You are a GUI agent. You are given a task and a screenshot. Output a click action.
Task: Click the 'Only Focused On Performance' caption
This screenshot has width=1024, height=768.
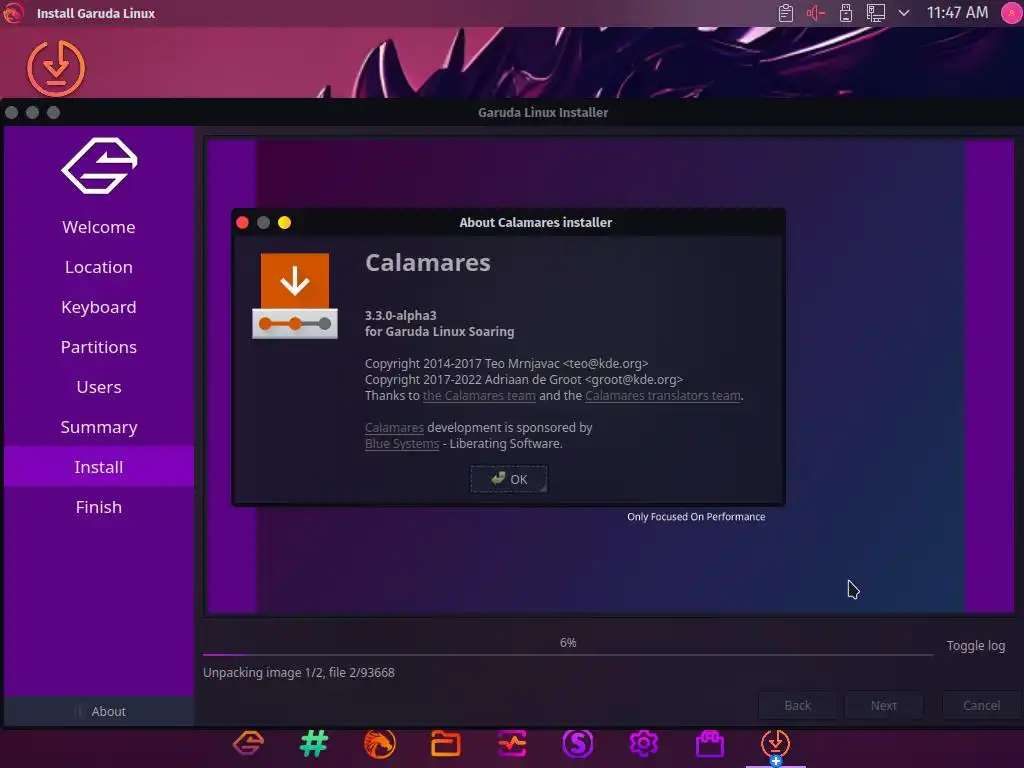coord(696,517)
